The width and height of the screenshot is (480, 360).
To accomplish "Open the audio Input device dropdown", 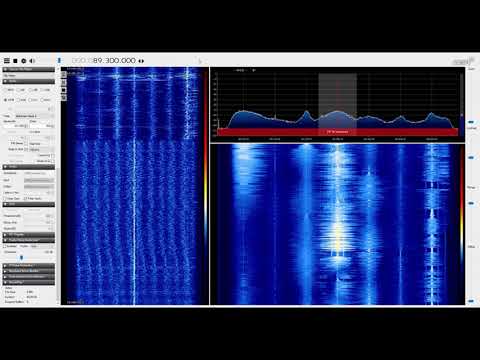I will tap(39, 180).
